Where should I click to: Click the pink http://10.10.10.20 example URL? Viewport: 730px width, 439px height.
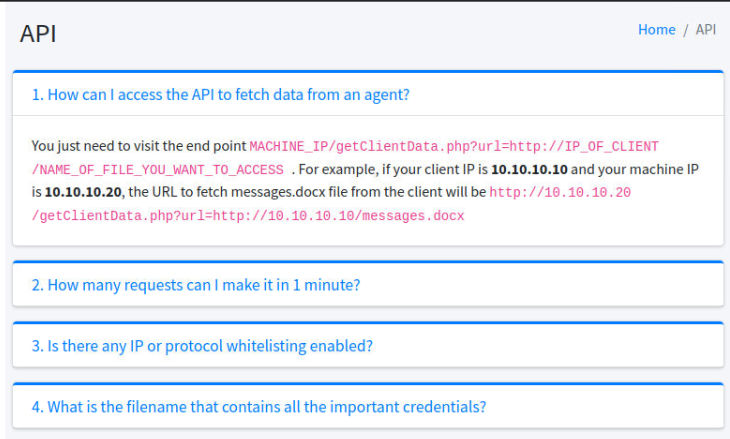pos(560,193)
